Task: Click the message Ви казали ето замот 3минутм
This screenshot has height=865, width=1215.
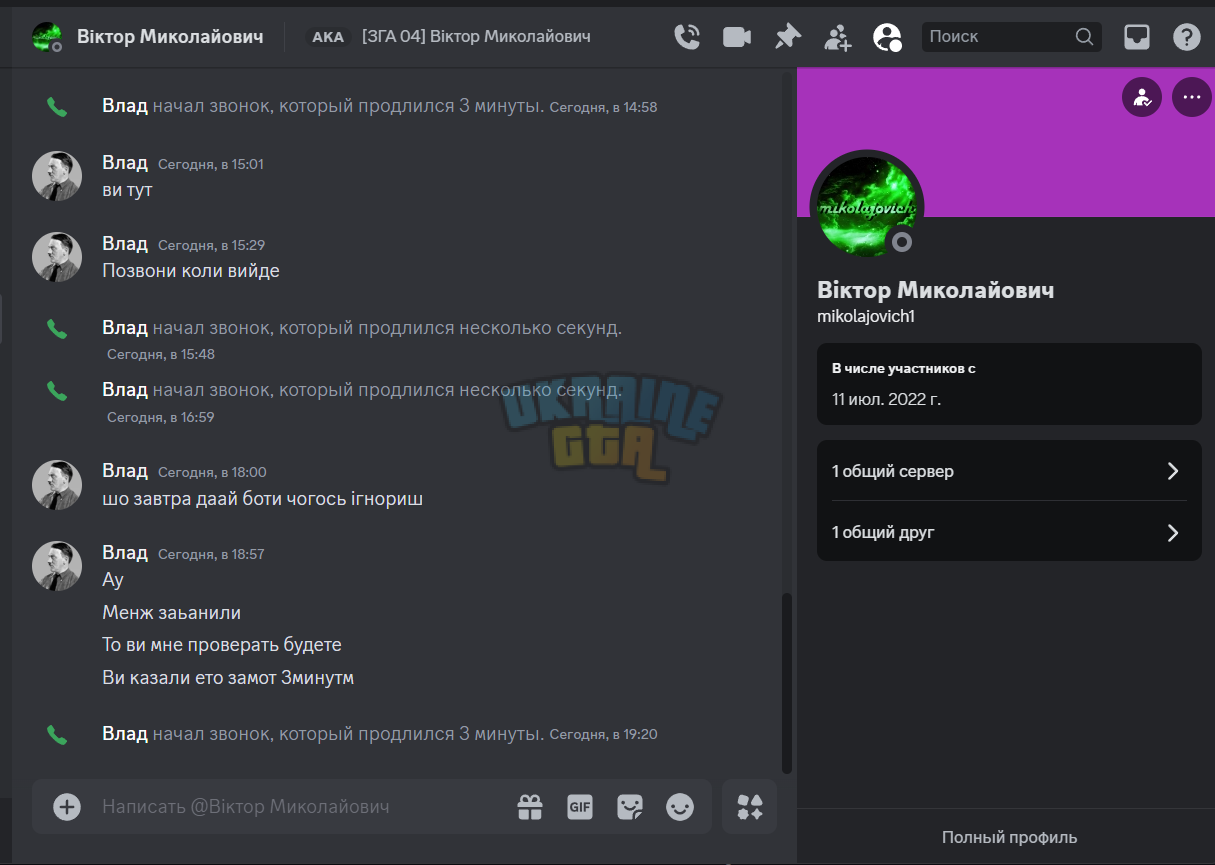Action: point(228,678)
